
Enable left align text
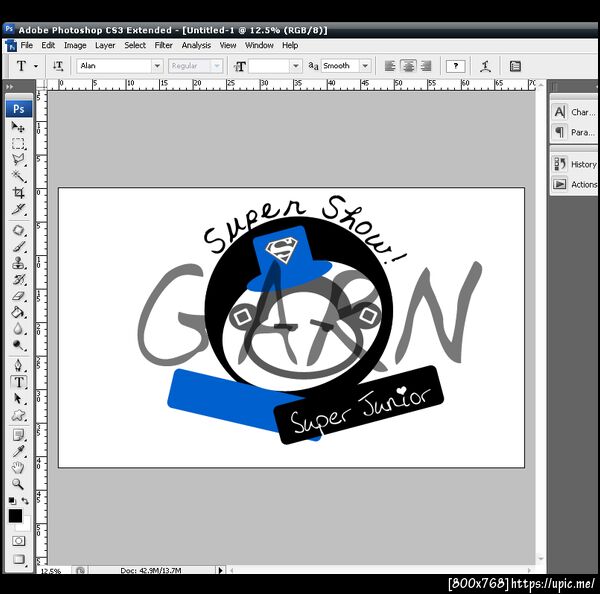(390, 66)
